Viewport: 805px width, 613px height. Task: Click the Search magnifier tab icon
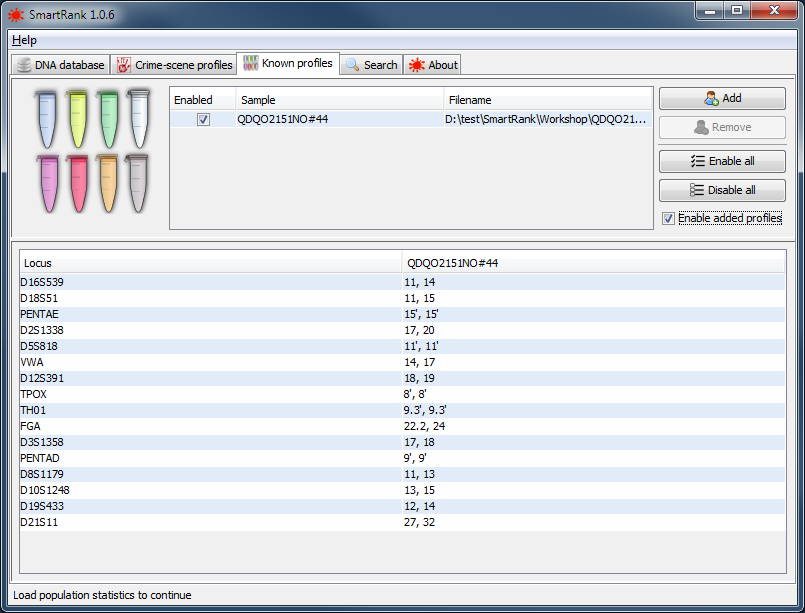click(x=352, y=65)
